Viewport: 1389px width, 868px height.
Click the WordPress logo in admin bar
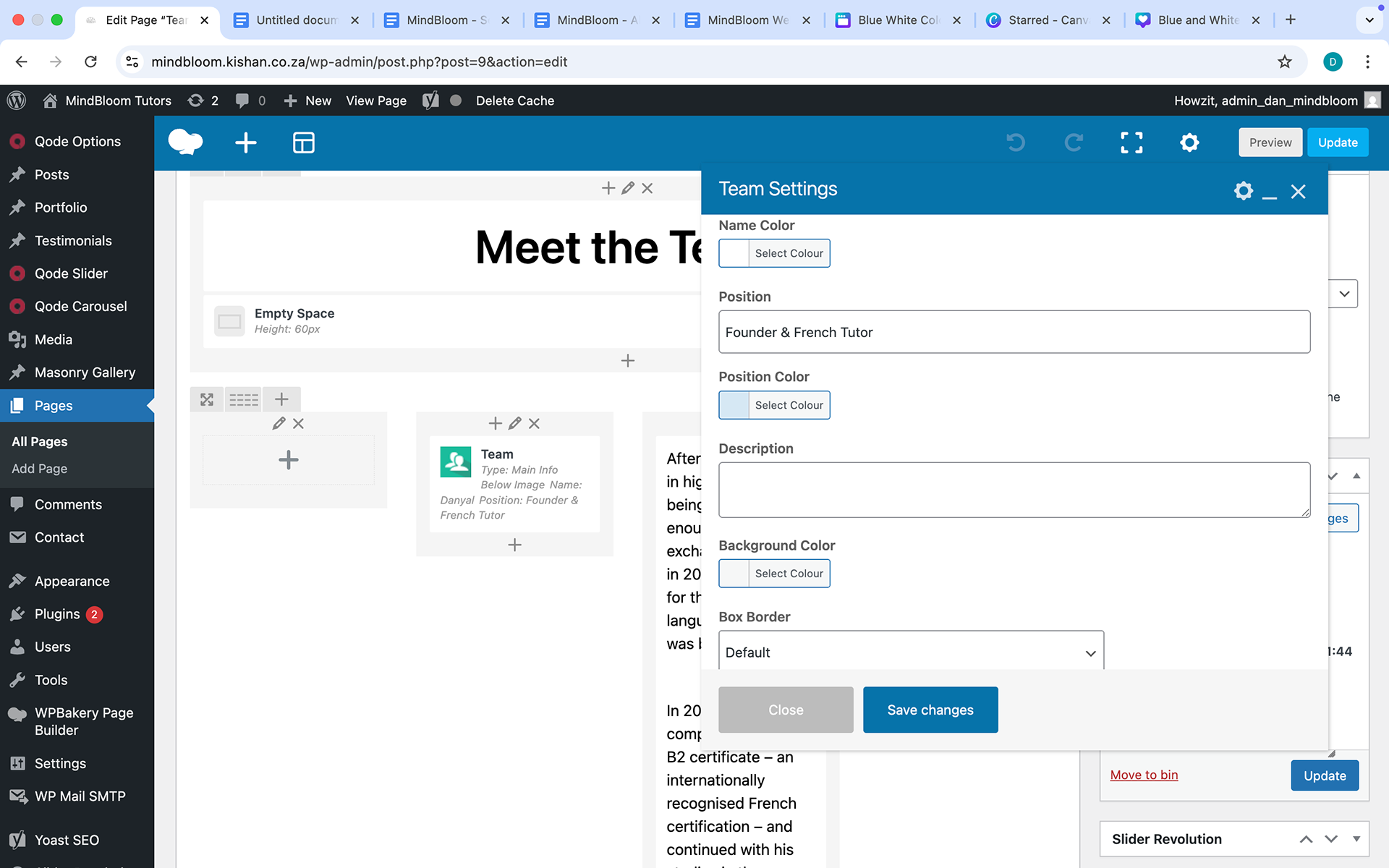[17, 101]
